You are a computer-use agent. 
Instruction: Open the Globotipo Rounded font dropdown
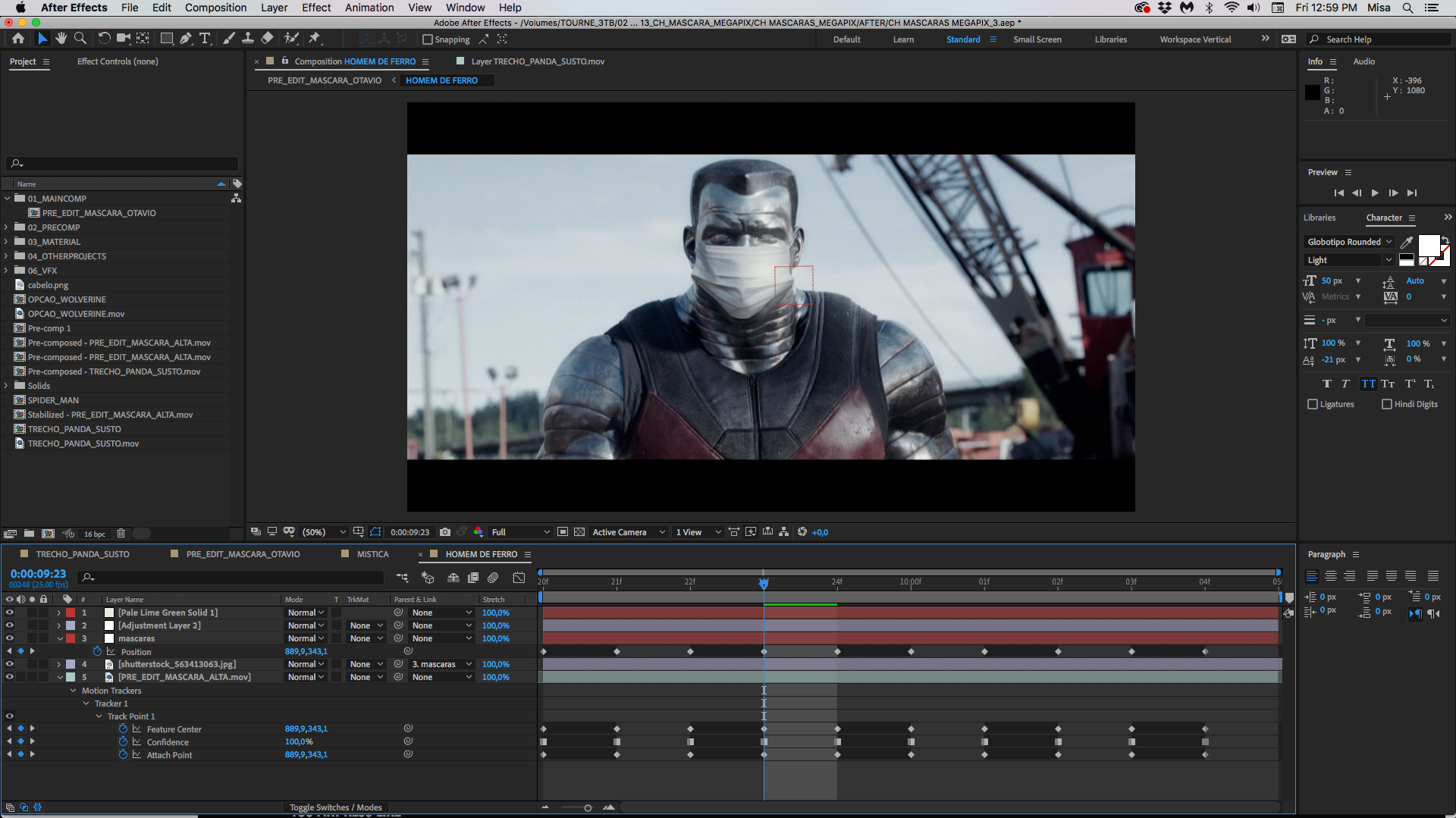1349,242
